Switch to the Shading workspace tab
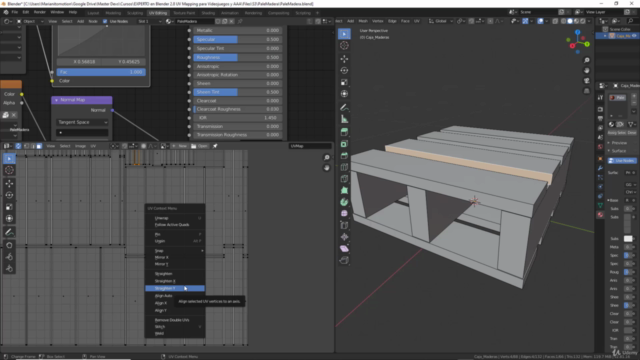Image resolution: width=640 pixels, height=360 pixels. [x=208, y=13]
